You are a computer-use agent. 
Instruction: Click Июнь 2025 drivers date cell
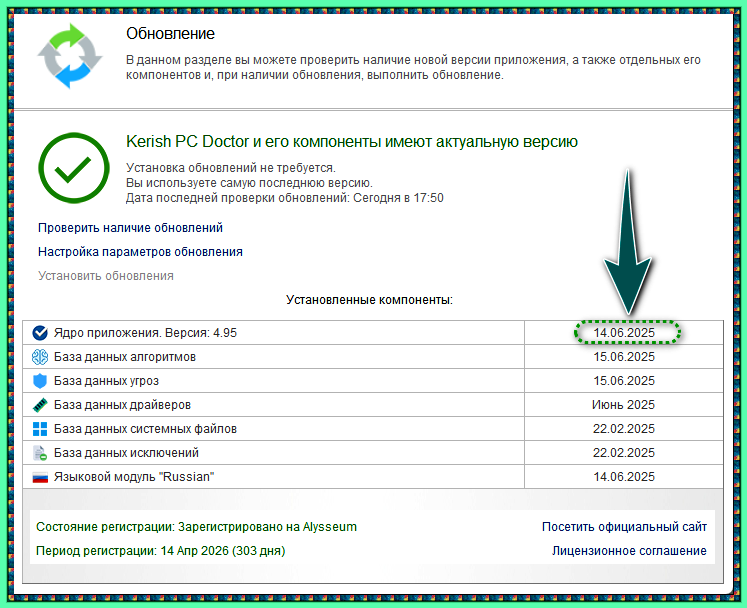pos(624,405)
